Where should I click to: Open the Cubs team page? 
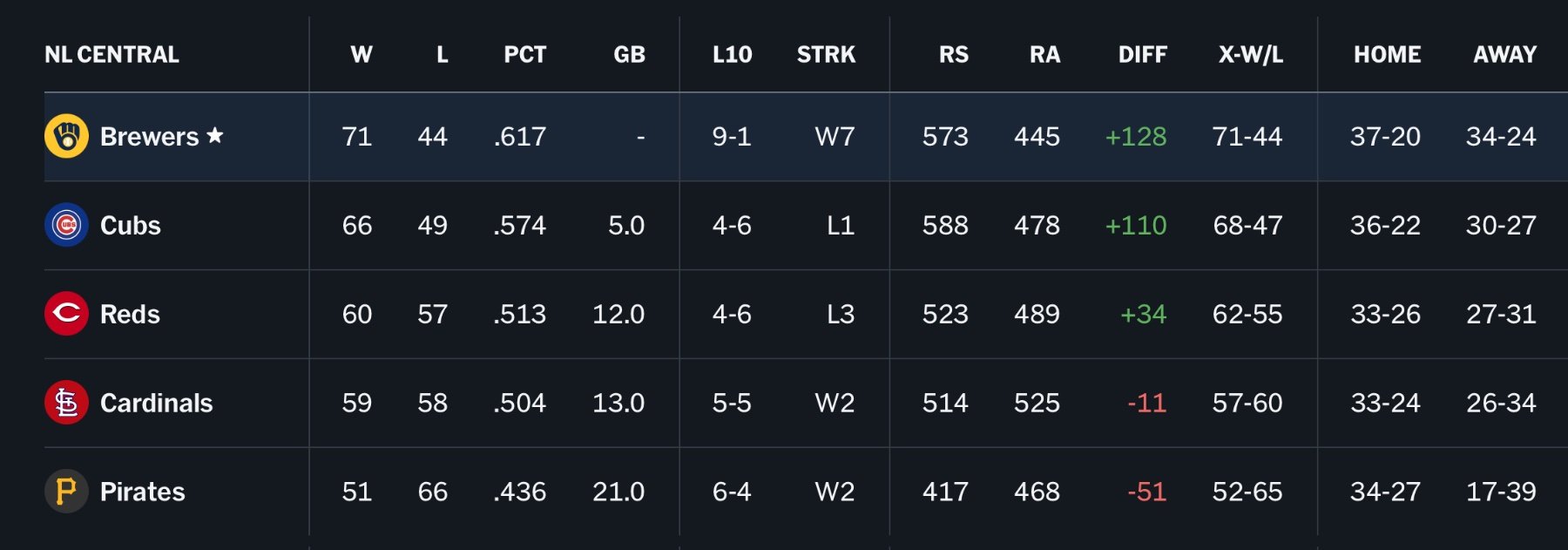pyautogui.click(x=131, y=226)
